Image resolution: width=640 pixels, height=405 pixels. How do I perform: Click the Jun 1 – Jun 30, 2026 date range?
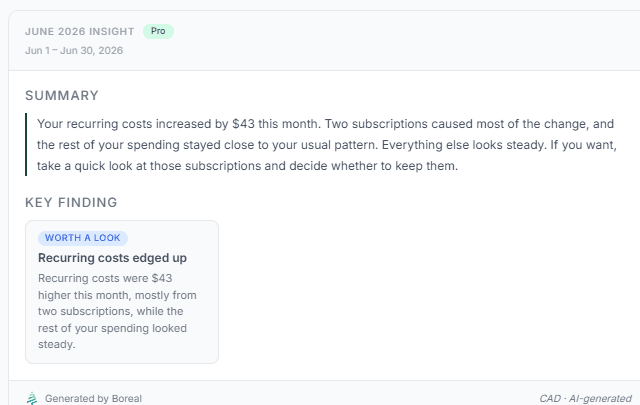click(74, 51)
